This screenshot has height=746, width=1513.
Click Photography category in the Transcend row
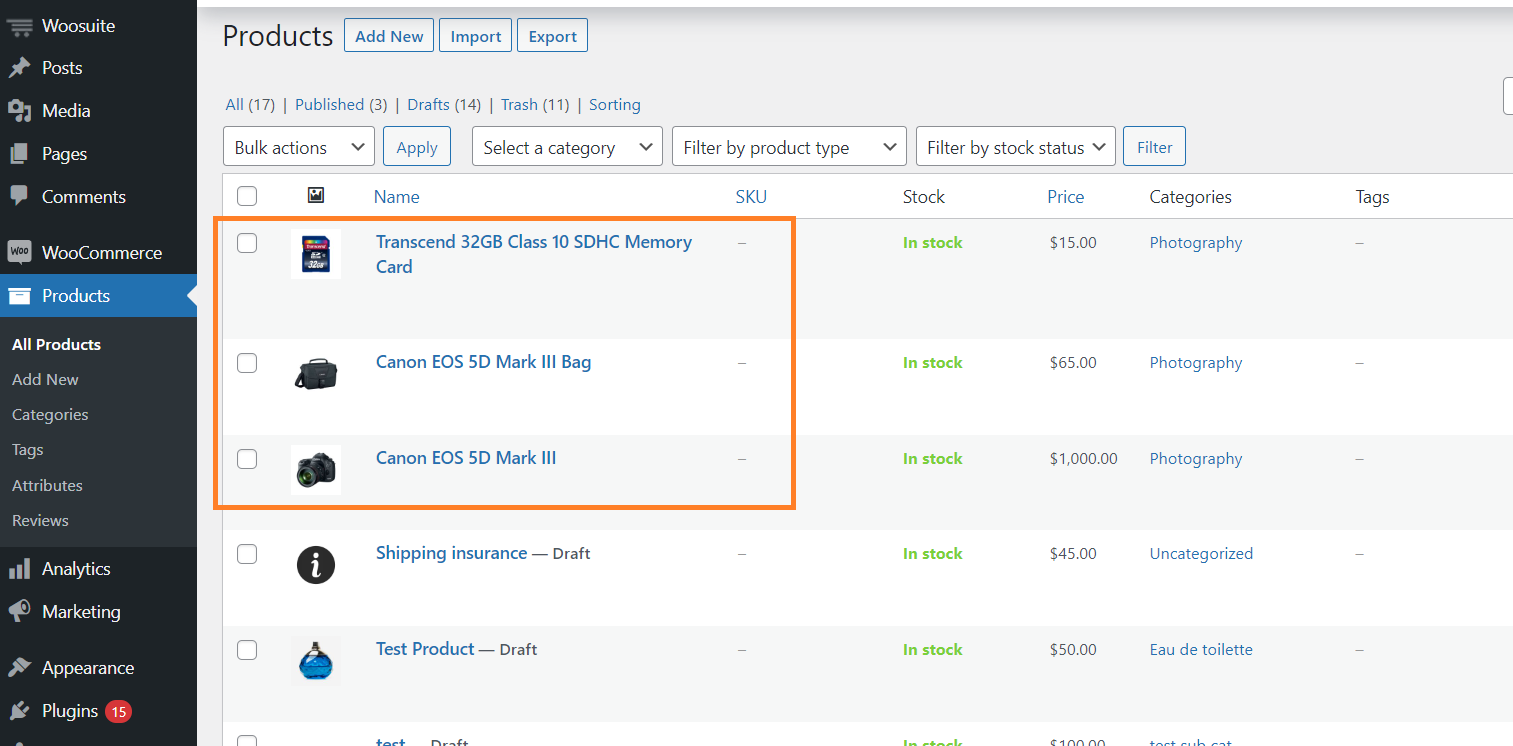(x=1196, y=243)
